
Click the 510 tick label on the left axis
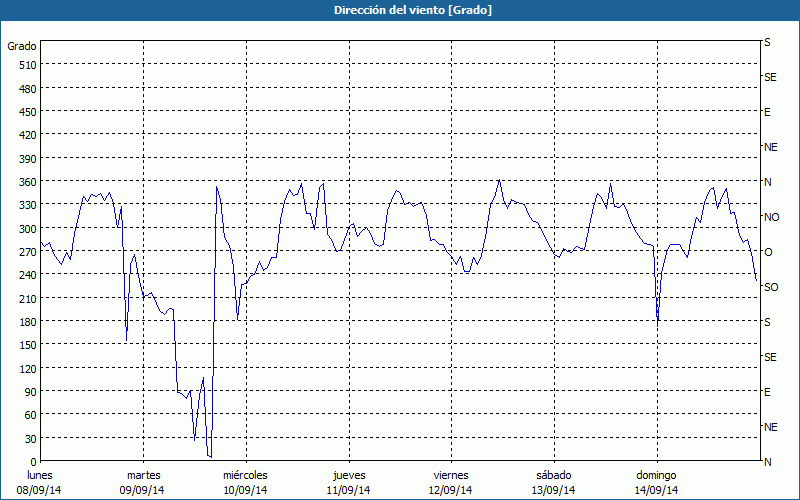pos(27,65)
